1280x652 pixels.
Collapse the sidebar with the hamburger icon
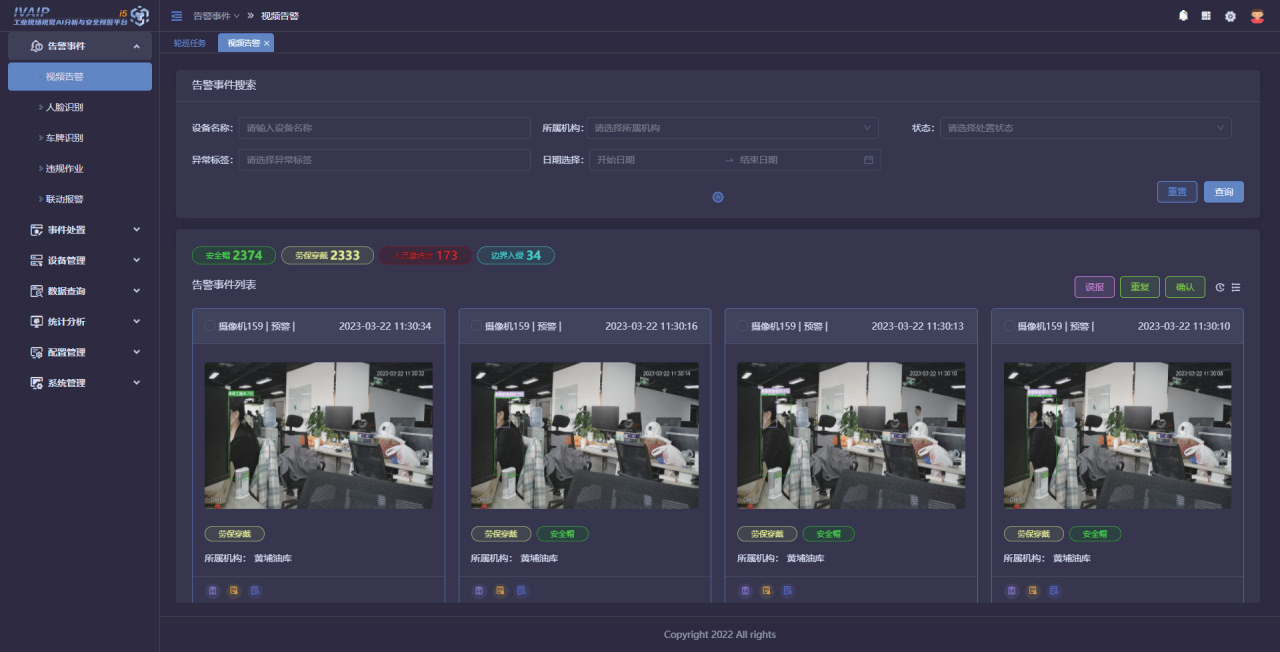[177, 16]
